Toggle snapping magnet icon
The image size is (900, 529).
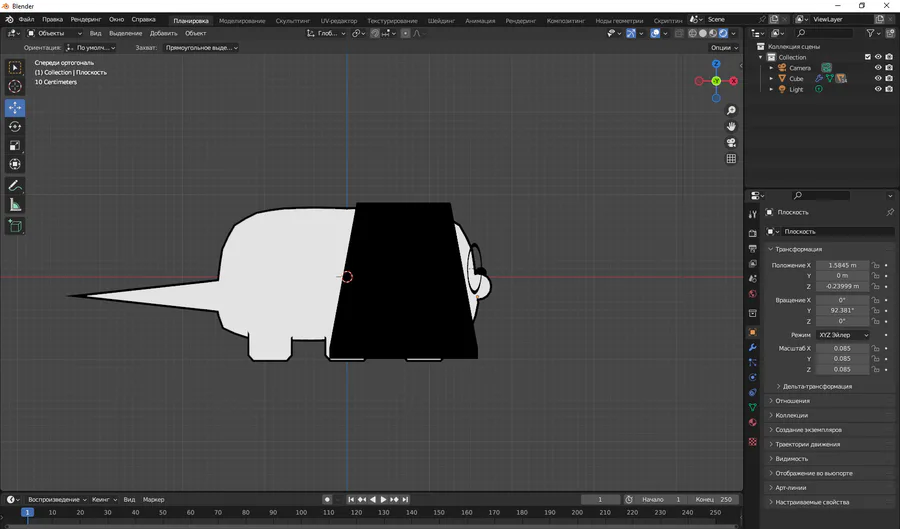(375, 33)
